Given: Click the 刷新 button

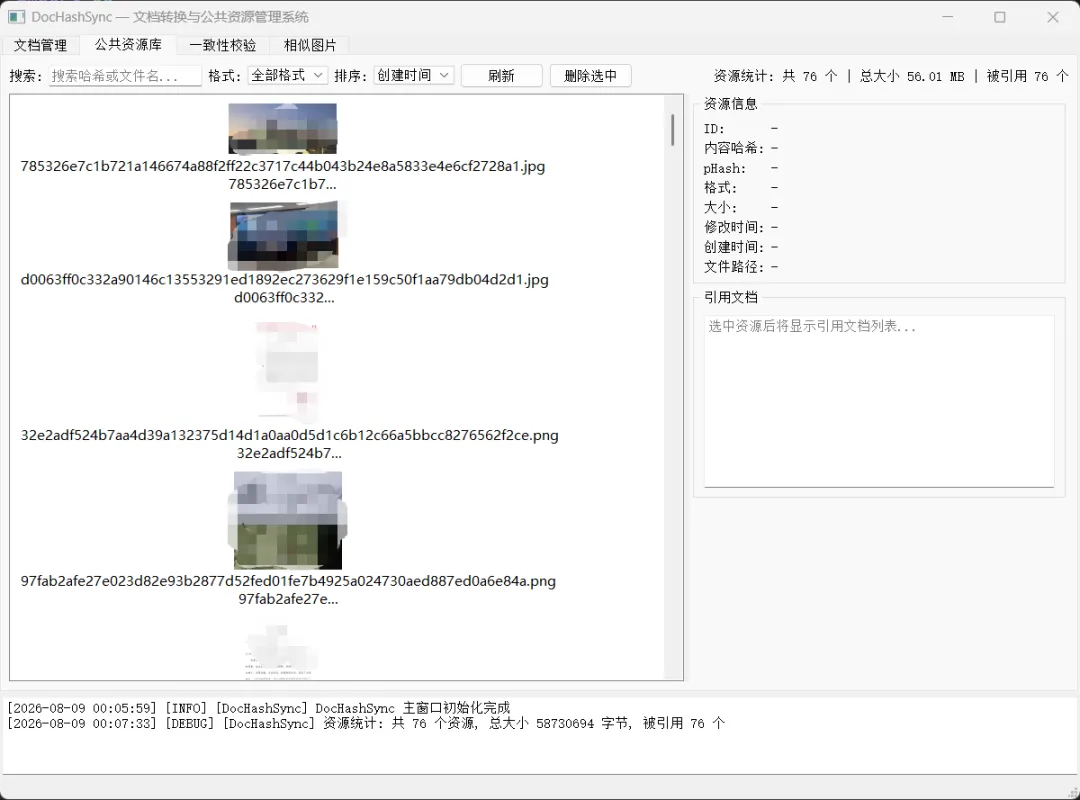Looking at the screenshot, I should click(501, 76).
